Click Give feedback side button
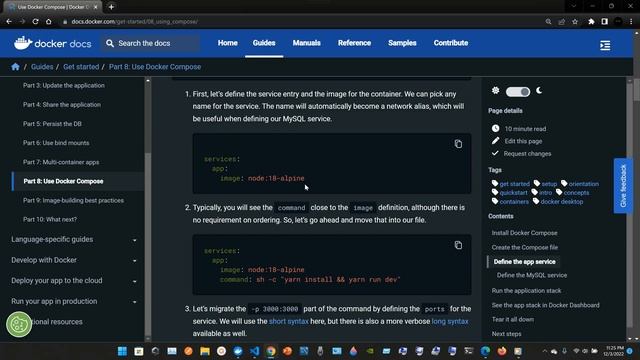 (623, 186)
